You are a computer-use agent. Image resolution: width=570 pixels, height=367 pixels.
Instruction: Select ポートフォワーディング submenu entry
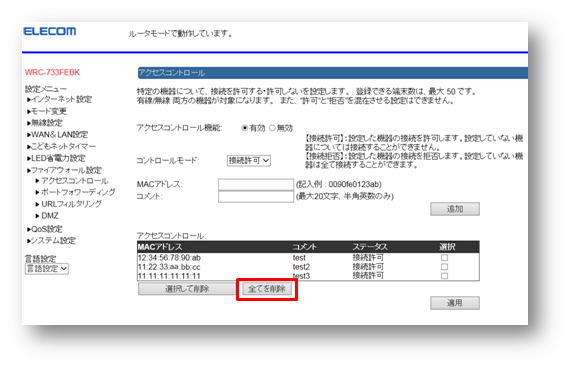pyautogui.click(x=75, y=192)
